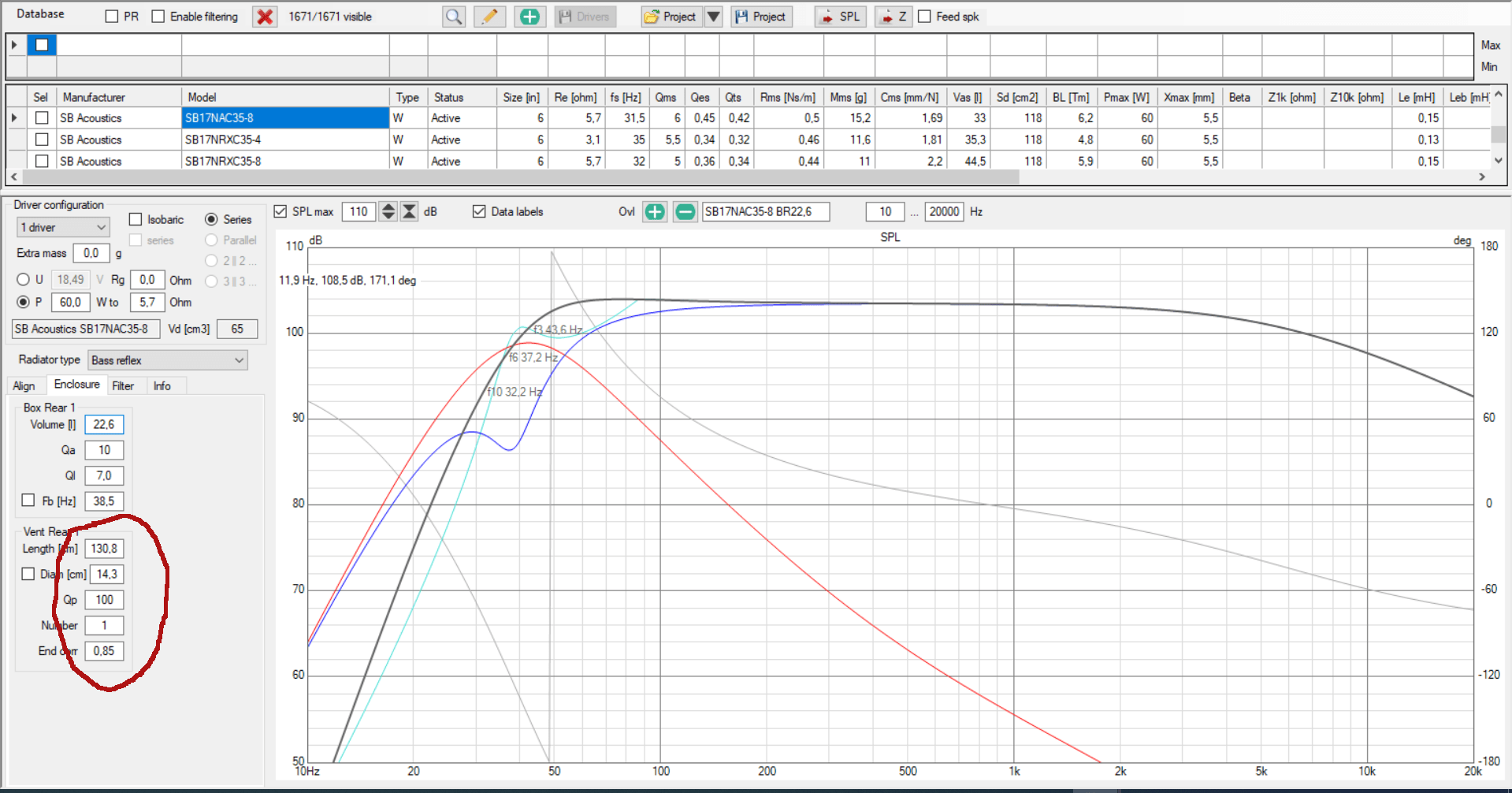Select the SB17NRXC35-4 model cell
This screenshot has height=793, width=1512.
tap(286, 140)
